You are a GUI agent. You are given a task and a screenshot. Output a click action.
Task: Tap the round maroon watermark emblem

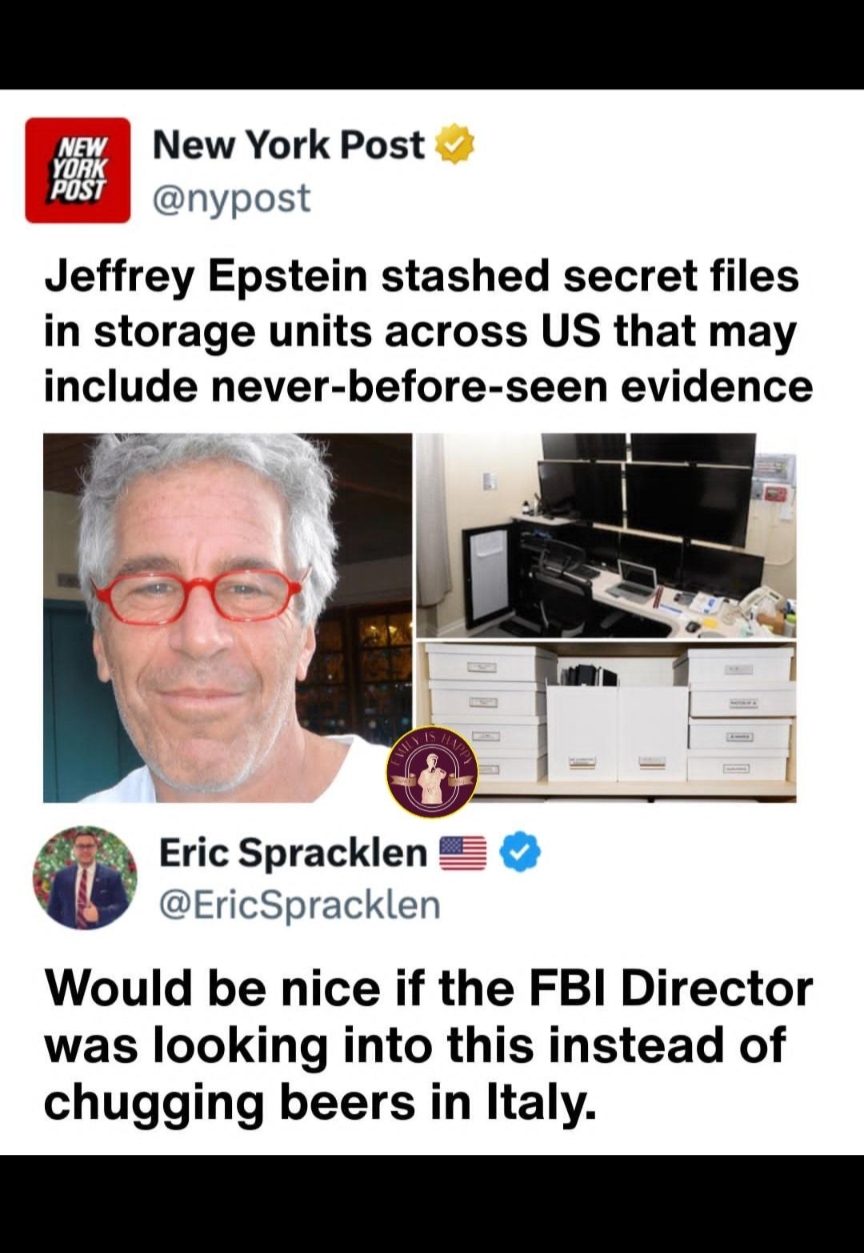point(432,772)
